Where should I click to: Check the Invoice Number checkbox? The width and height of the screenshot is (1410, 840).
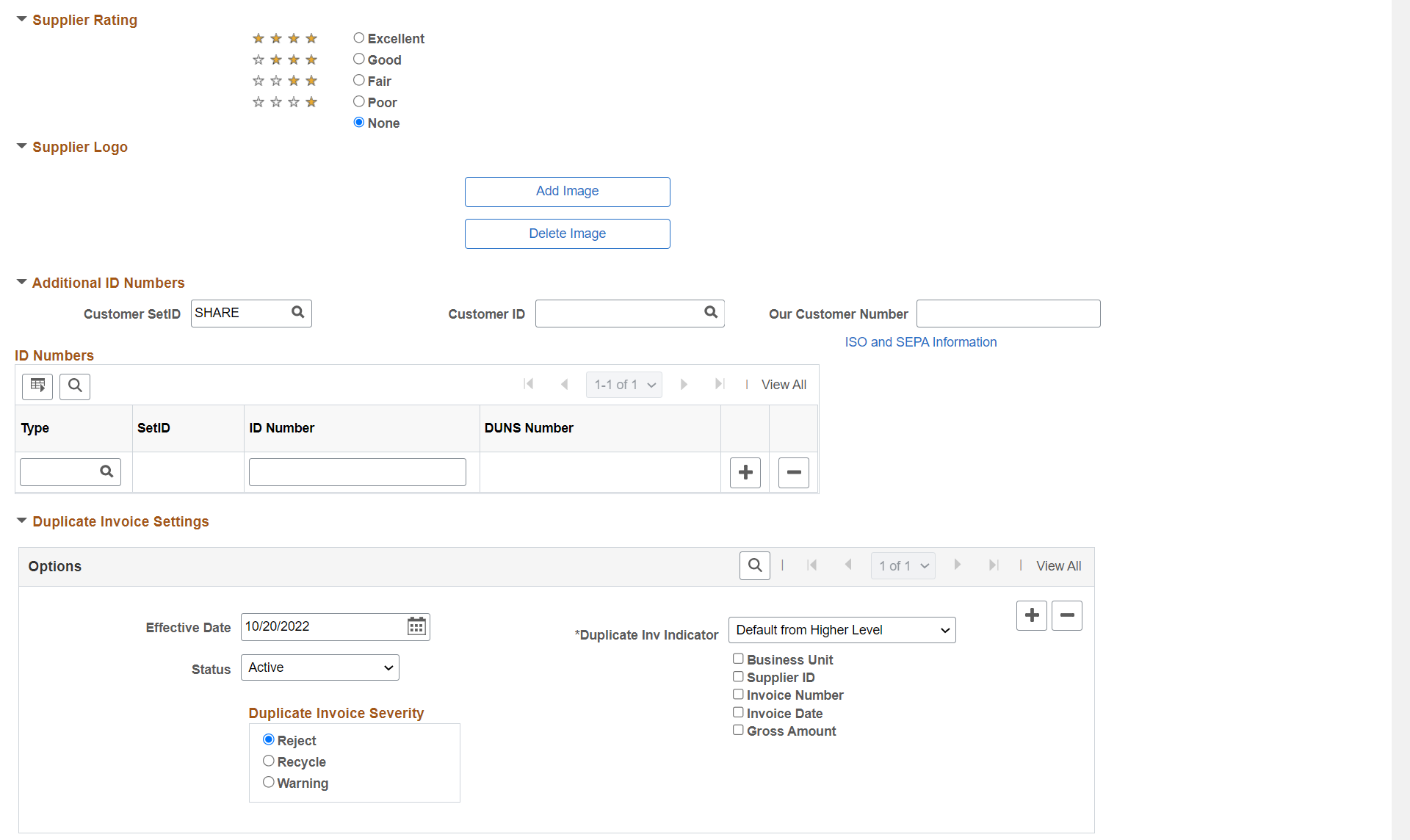pos(738,694)
